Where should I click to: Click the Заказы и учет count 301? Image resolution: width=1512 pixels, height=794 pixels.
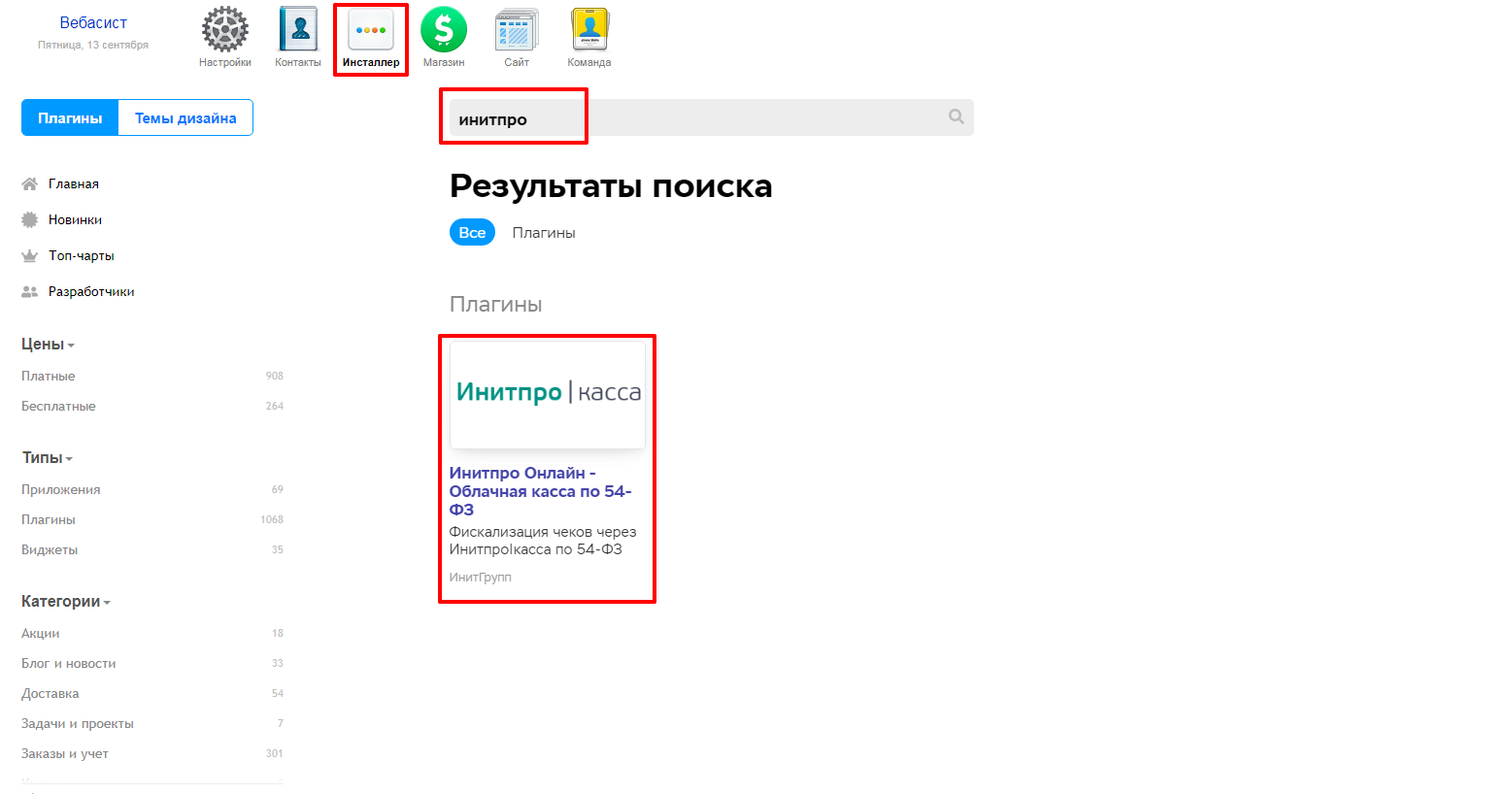pos(275,753)
